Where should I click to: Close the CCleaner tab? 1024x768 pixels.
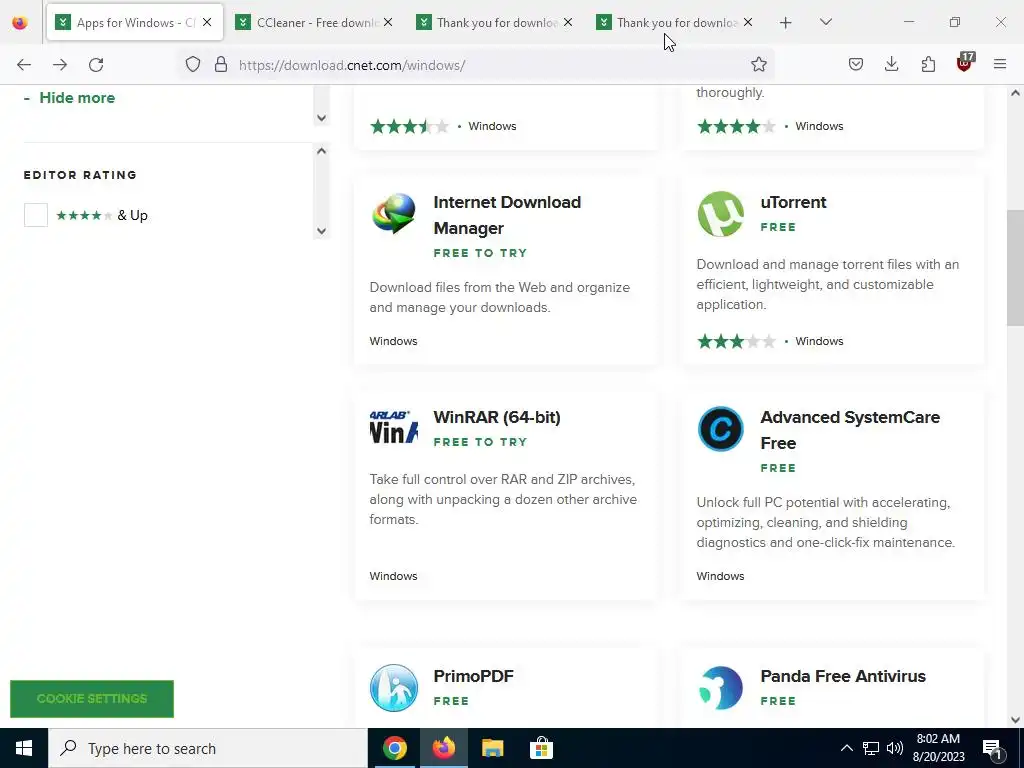[x=388, y=22]
